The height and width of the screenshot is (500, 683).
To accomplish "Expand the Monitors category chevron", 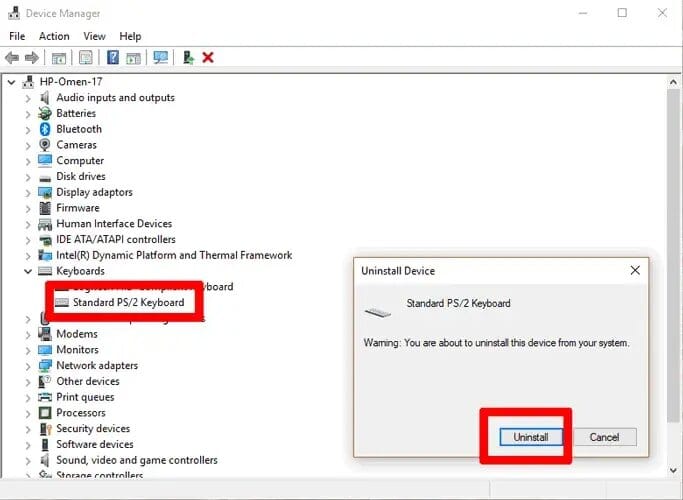I will (x=28, y=351).
